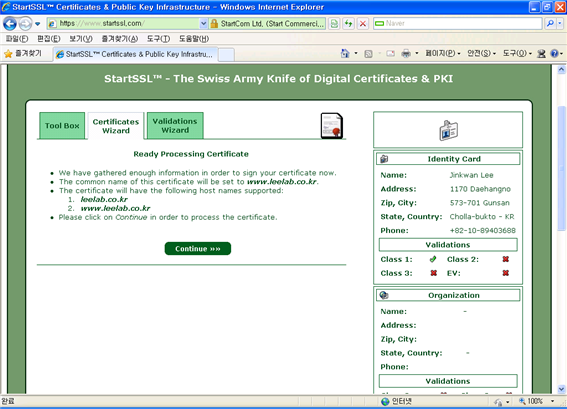Click the Stop loading red X icon
The width and height of the screenshot is (567, 409).
point(363,24)
